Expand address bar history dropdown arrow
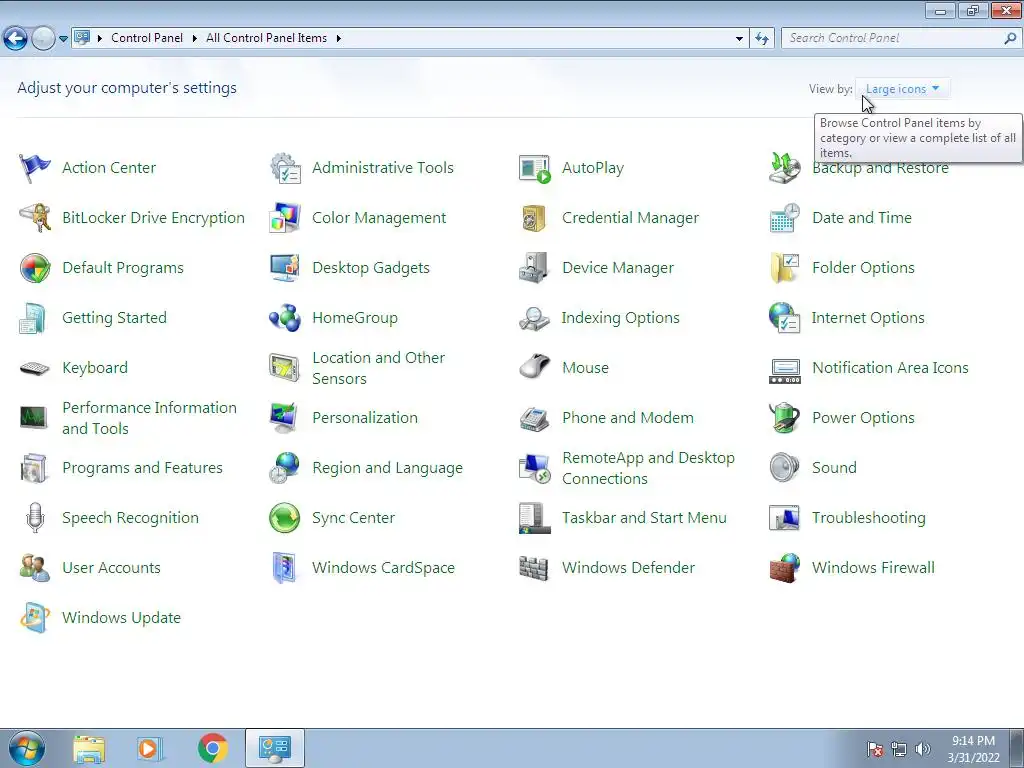The width and height of the screenshot is (1024, 768). click(739, 39)
